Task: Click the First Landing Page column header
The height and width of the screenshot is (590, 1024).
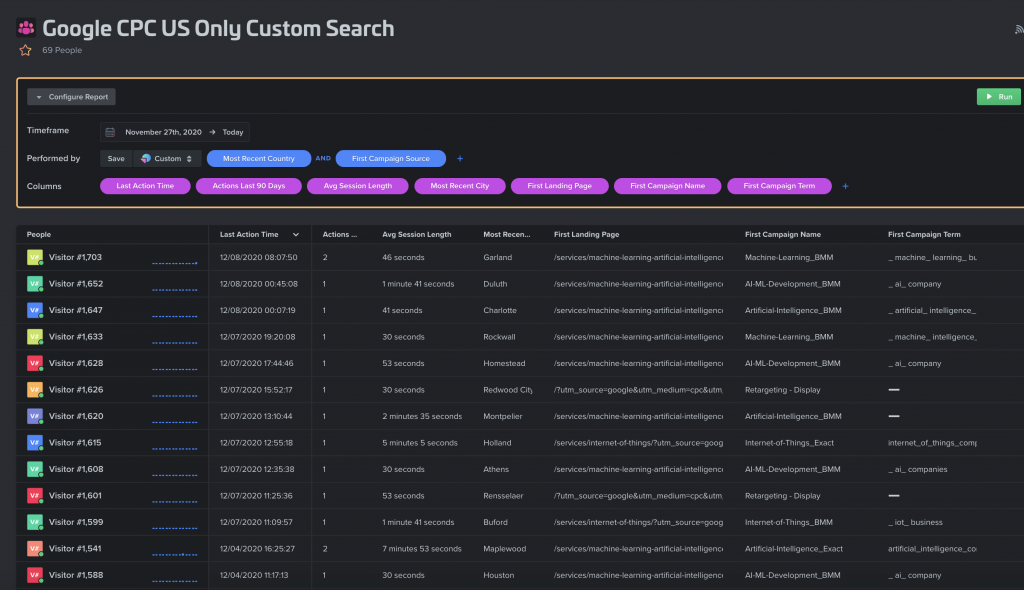Action: [586, 235]
